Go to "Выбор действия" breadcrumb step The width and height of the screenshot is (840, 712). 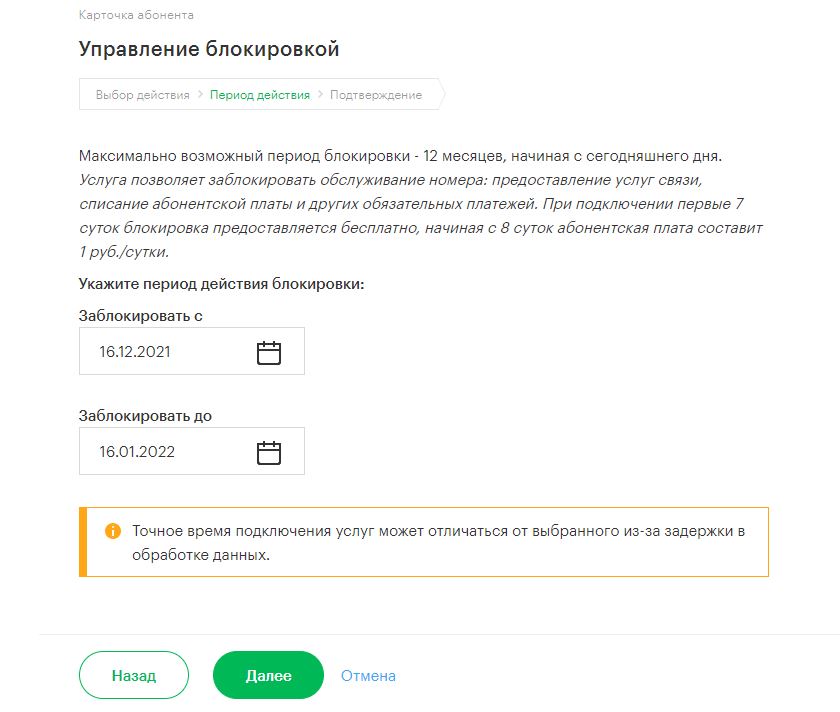pyautogui.click(x=142, y=95)
